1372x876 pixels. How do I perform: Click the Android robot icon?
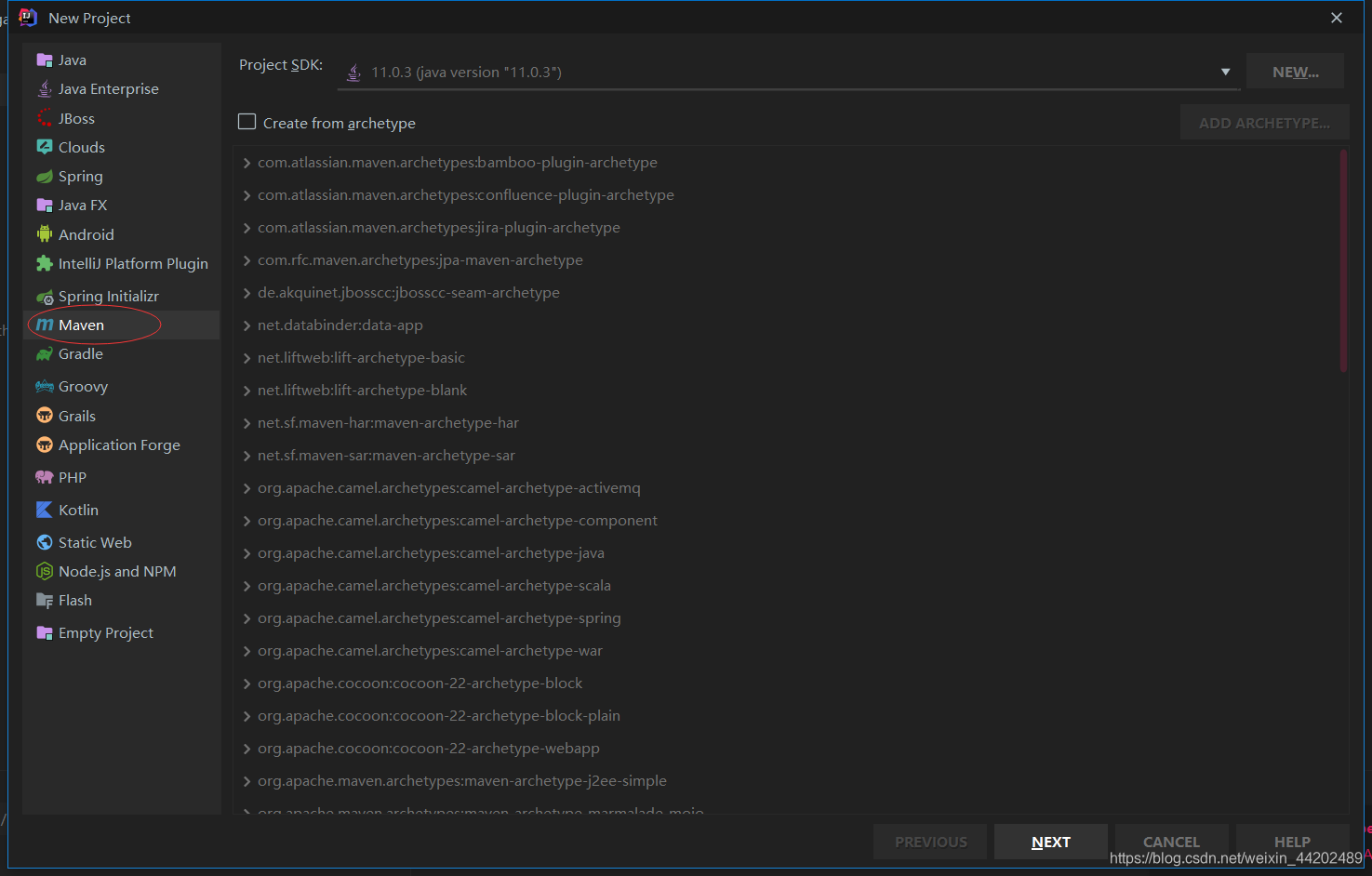(x=44, y=234)
